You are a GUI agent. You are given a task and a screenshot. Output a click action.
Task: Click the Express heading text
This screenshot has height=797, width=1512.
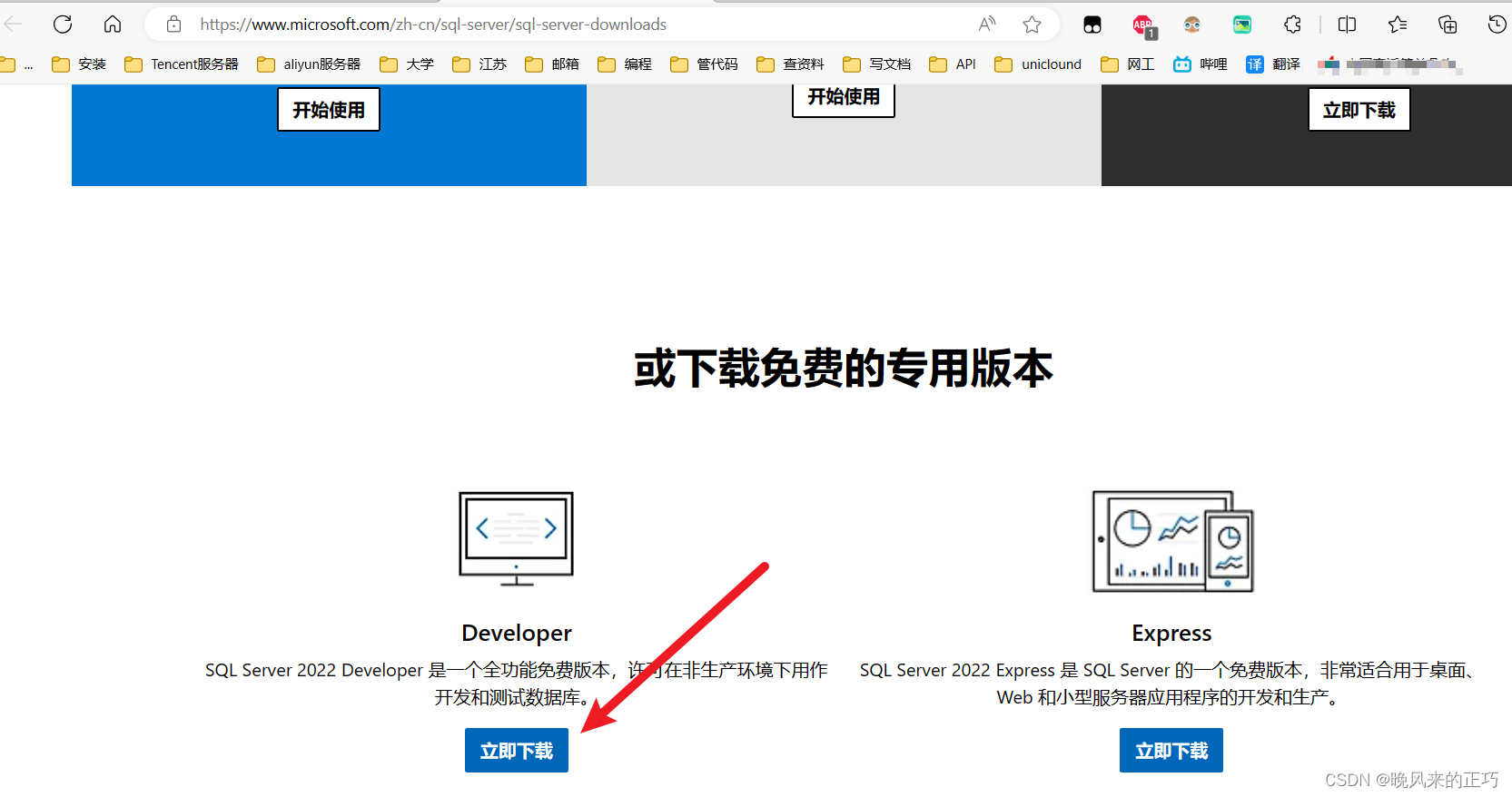point(1171,633)
